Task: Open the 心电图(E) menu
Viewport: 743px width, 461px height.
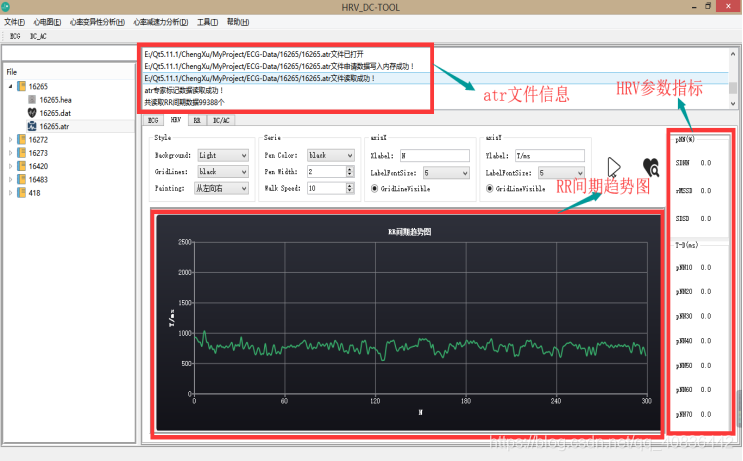Action: tap(47, 22)
